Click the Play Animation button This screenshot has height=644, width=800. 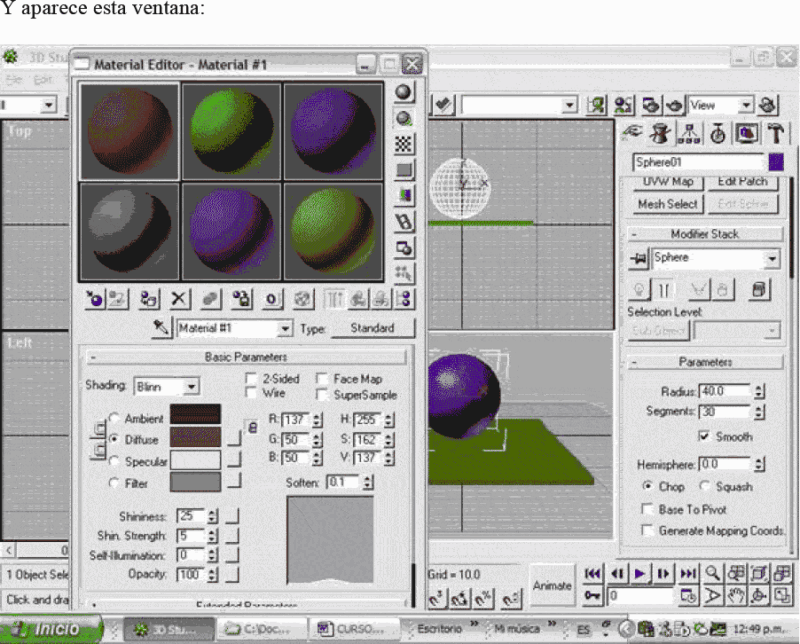[x=639, y=574]
